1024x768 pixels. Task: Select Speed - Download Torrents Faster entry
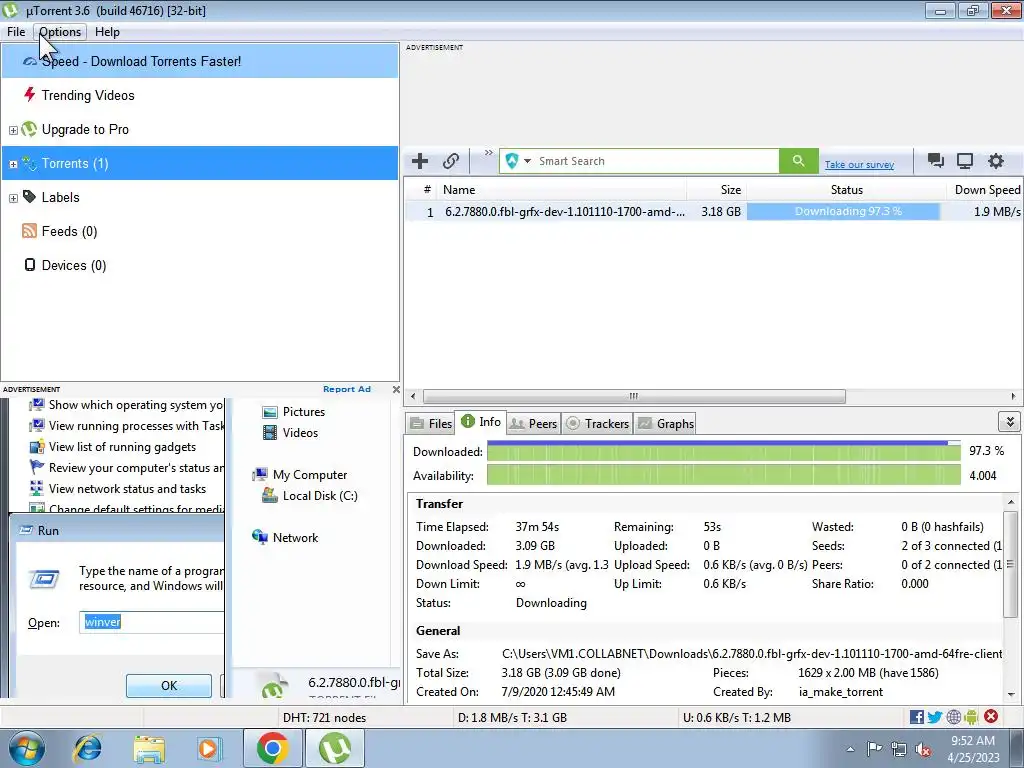pyautogui.click(x=200, y=61)
